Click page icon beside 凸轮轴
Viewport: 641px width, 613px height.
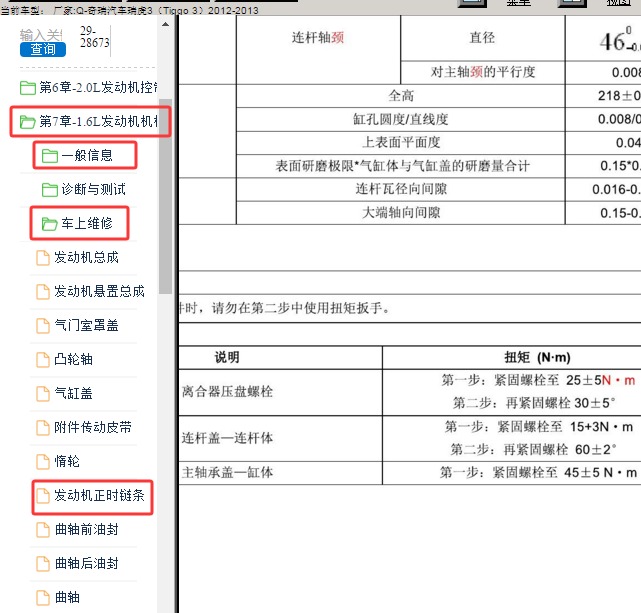43,360
